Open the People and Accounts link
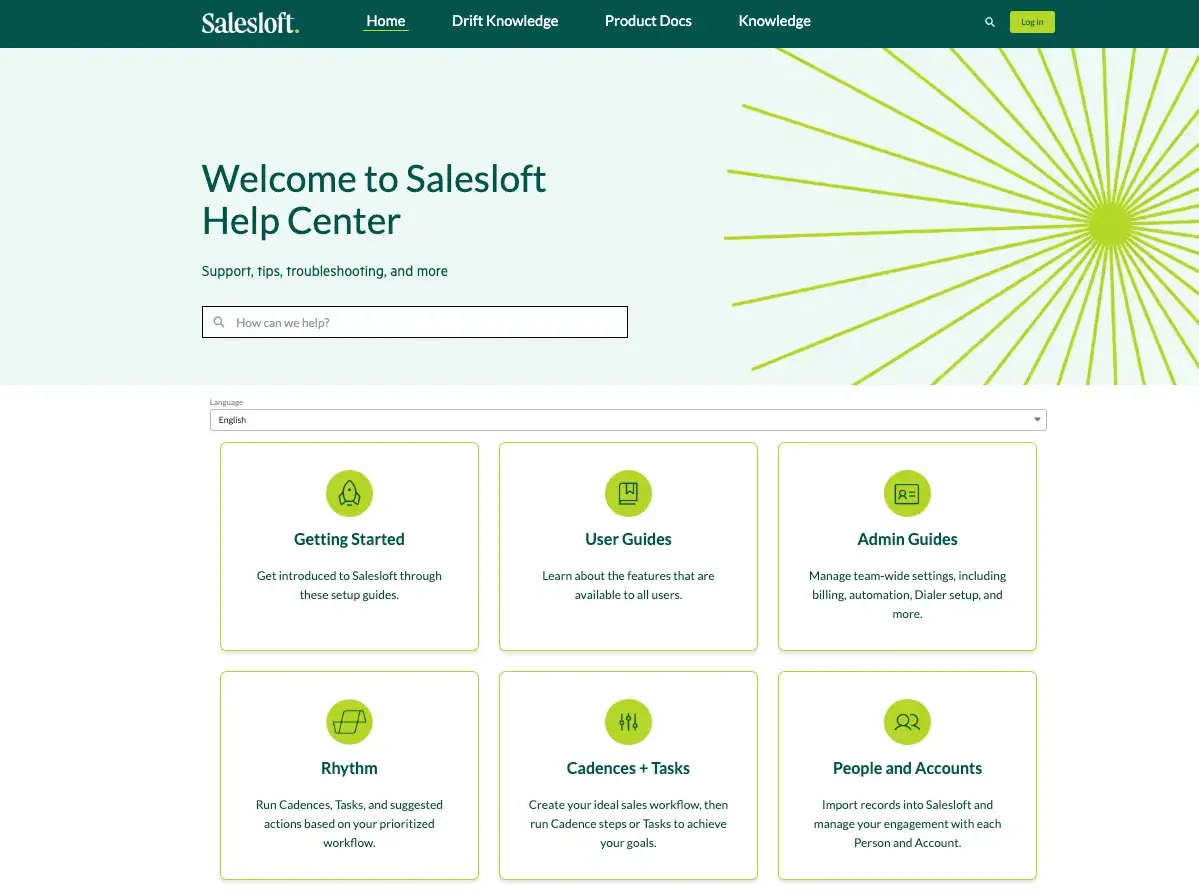Image resolution: width=1199 pixels, height=893 pixels. [x=907, y=768]
